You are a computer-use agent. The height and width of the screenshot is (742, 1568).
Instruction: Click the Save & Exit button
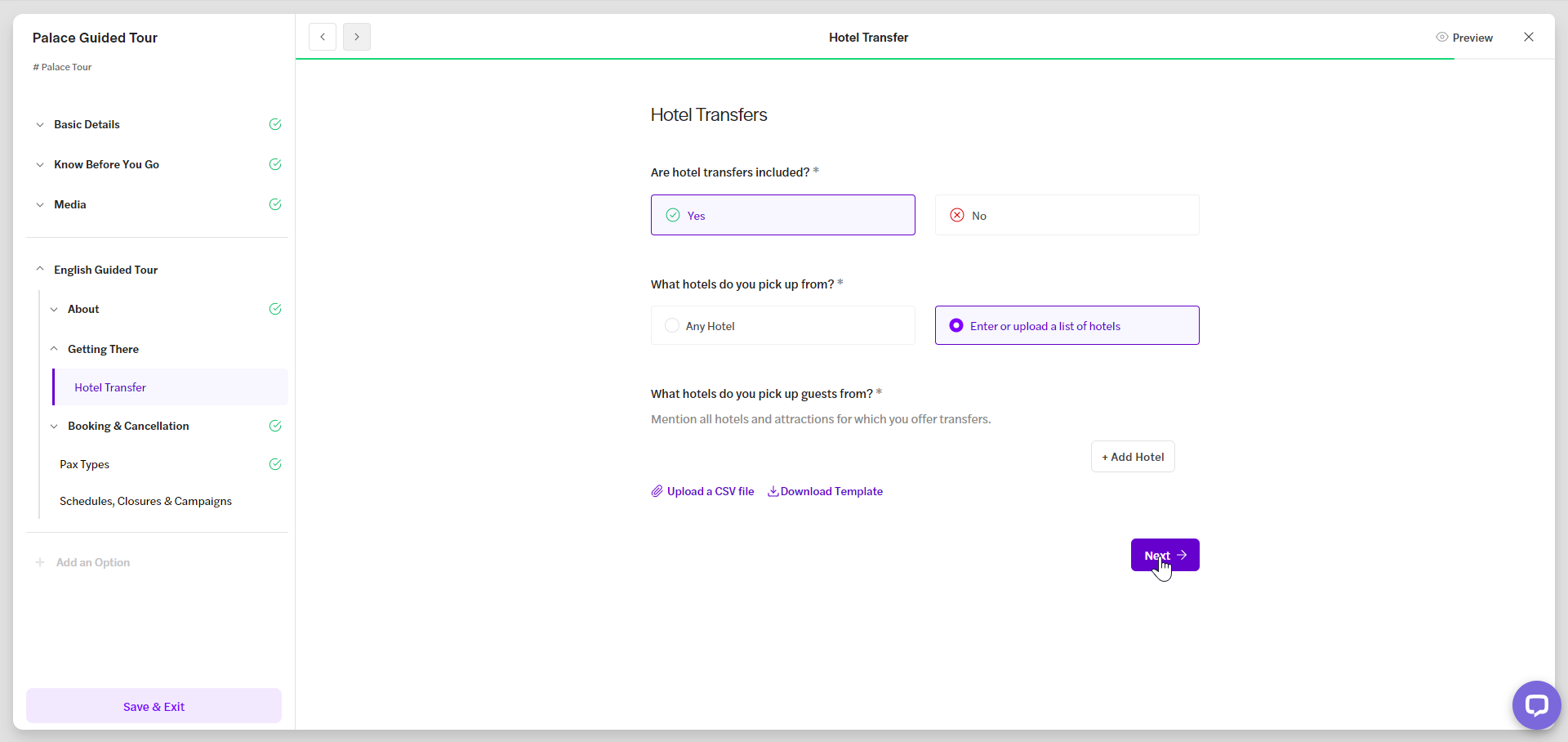point(154,706)
